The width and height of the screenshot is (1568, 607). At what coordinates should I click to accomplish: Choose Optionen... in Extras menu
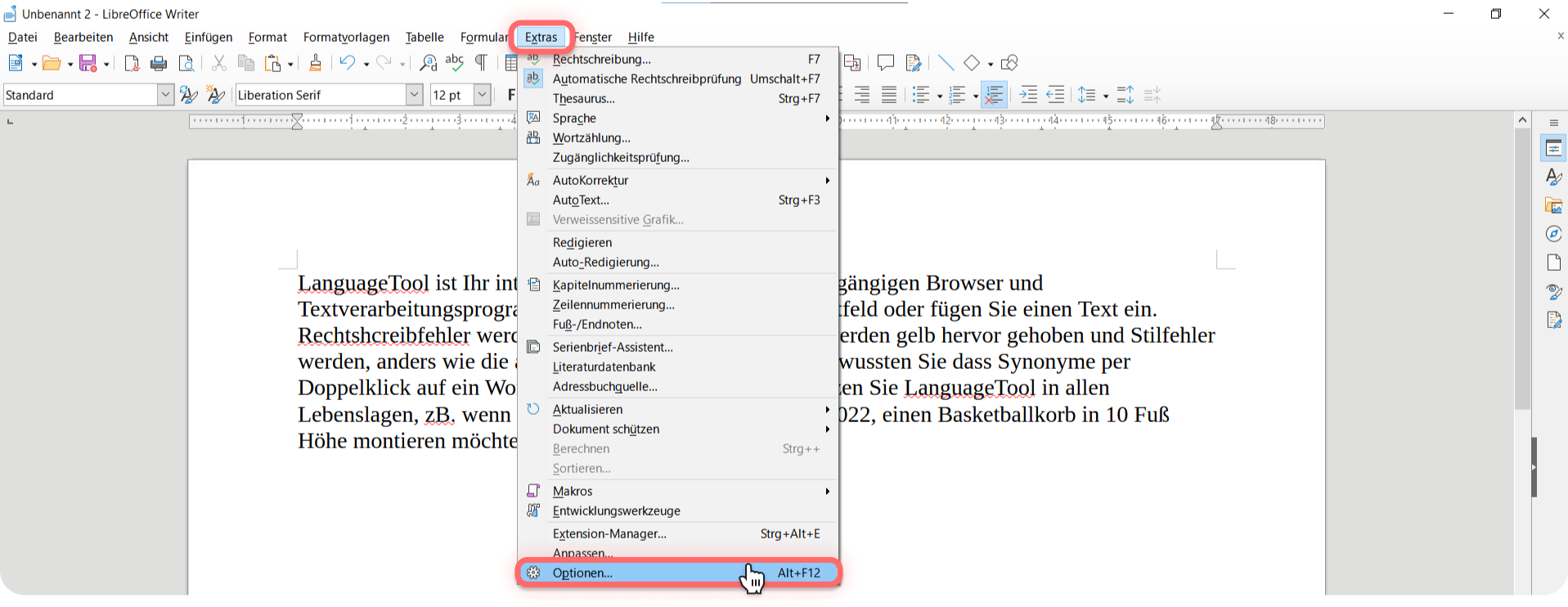678,573
